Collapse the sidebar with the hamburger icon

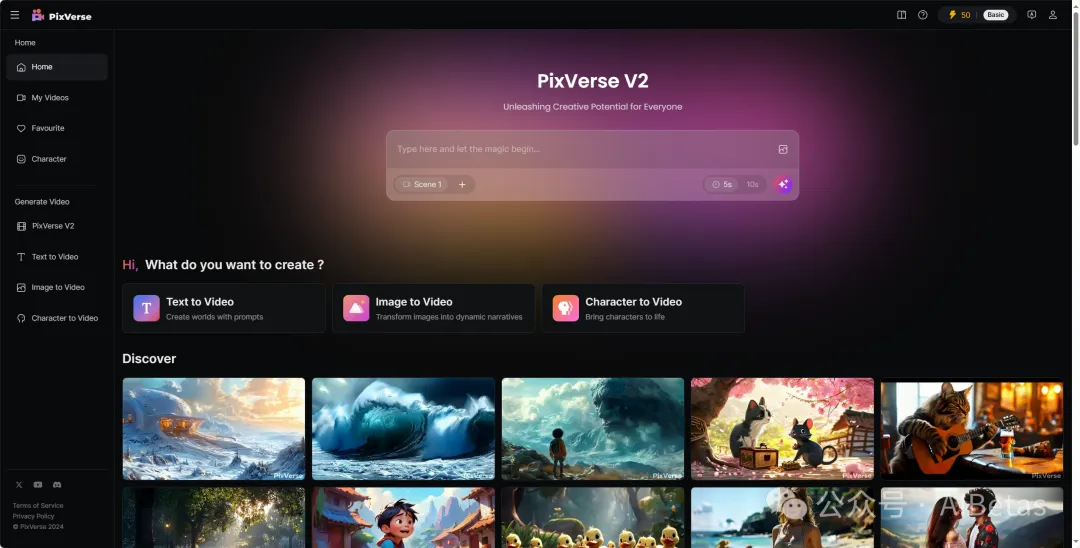click(x=14, y=14)
